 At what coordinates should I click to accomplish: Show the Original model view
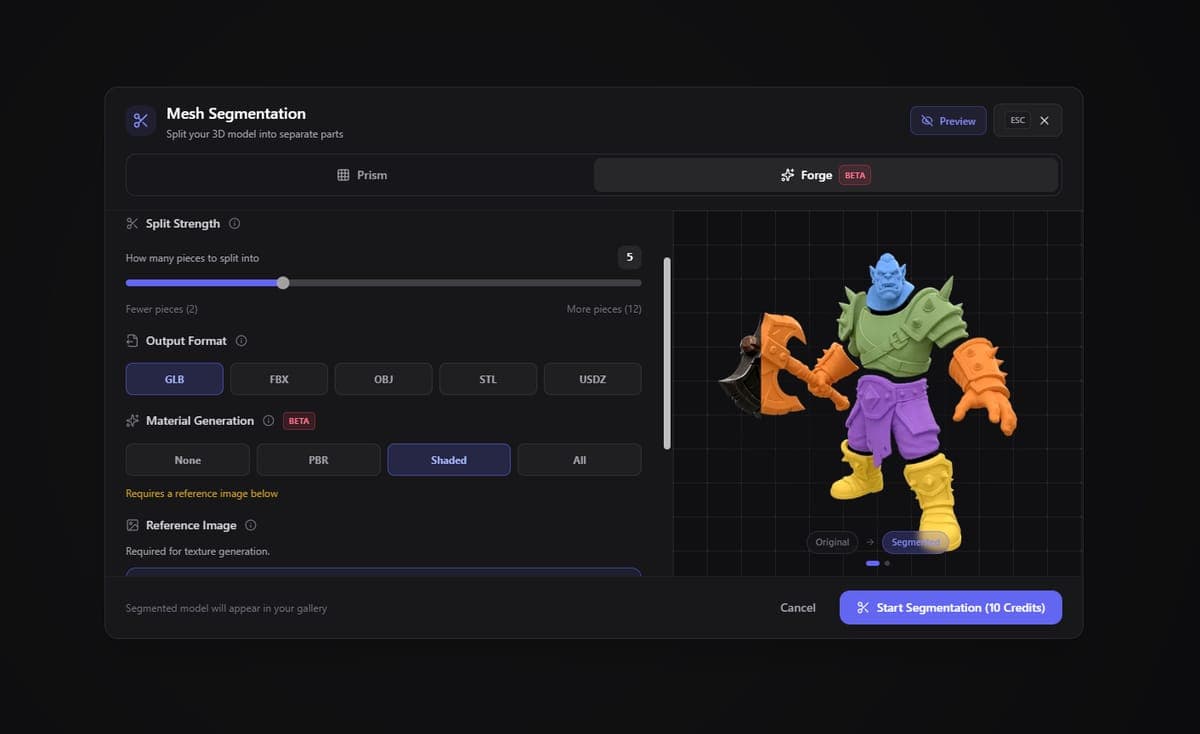click(832, 542)
